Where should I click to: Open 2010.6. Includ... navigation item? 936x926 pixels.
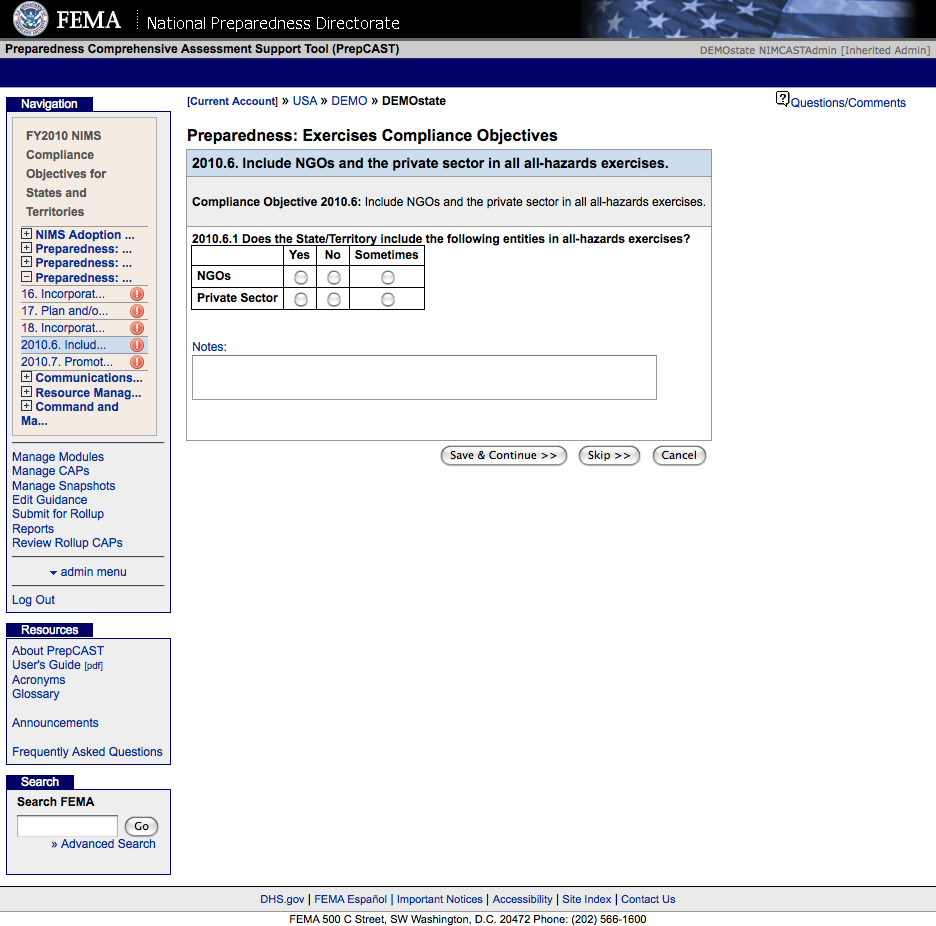point(63,345)
